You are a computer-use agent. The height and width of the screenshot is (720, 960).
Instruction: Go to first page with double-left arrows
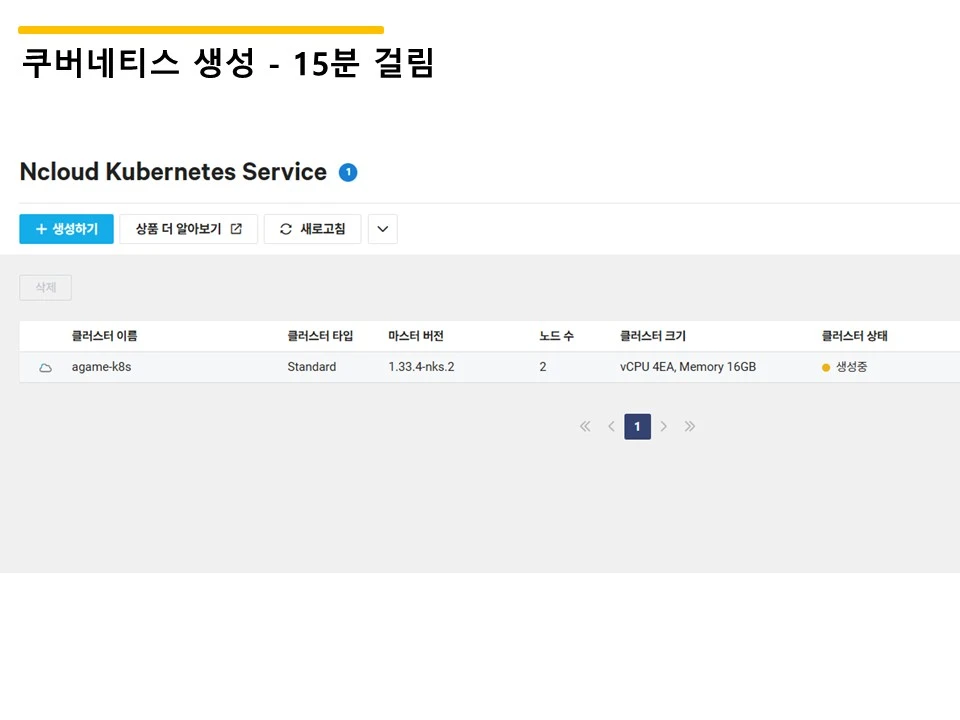[x=585, y=426]
